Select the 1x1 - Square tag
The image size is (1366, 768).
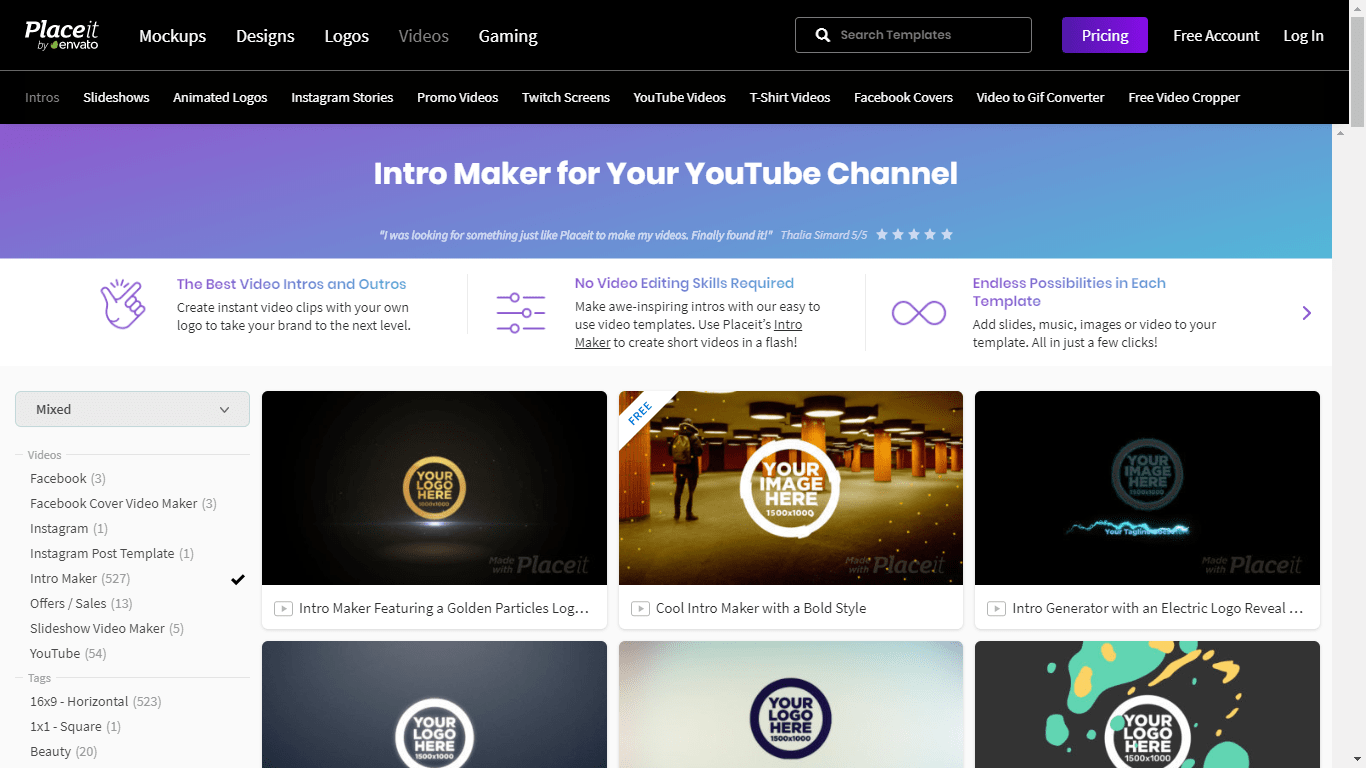75,727
